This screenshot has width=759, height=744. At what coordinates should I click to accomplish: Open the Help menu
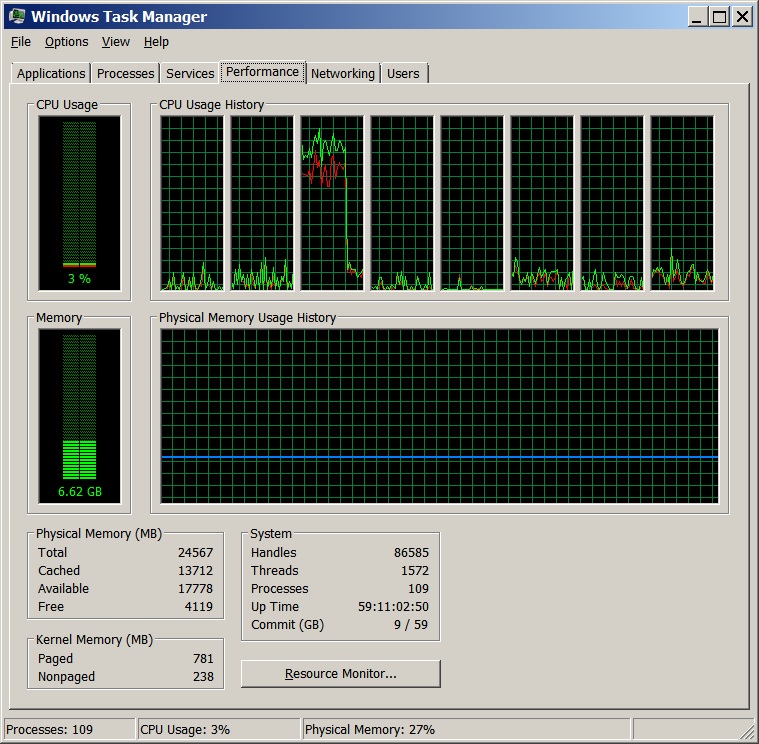click(156, 42)
